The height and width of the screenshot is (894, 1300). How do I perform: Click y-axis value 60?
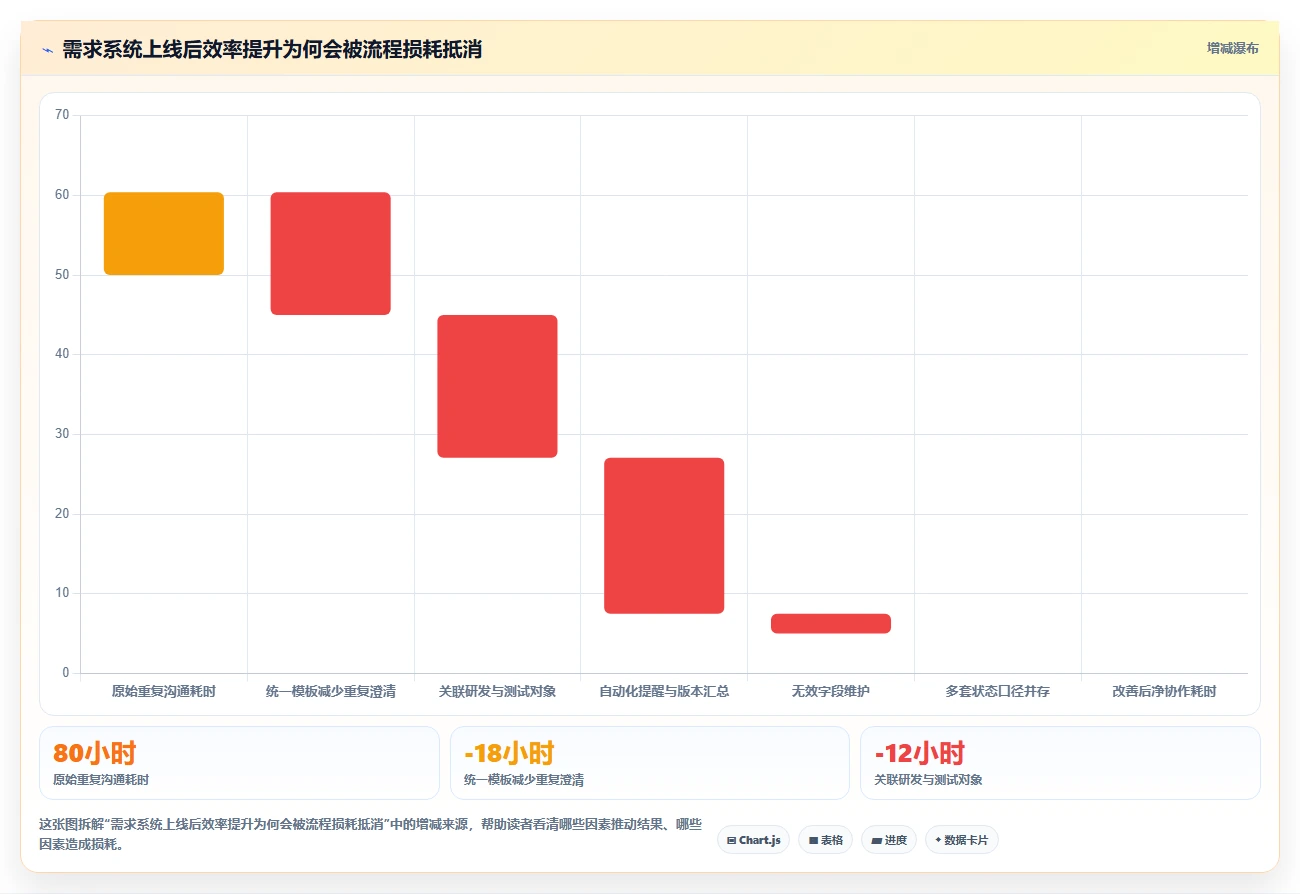pyautogui.click(x=62, y=195)
